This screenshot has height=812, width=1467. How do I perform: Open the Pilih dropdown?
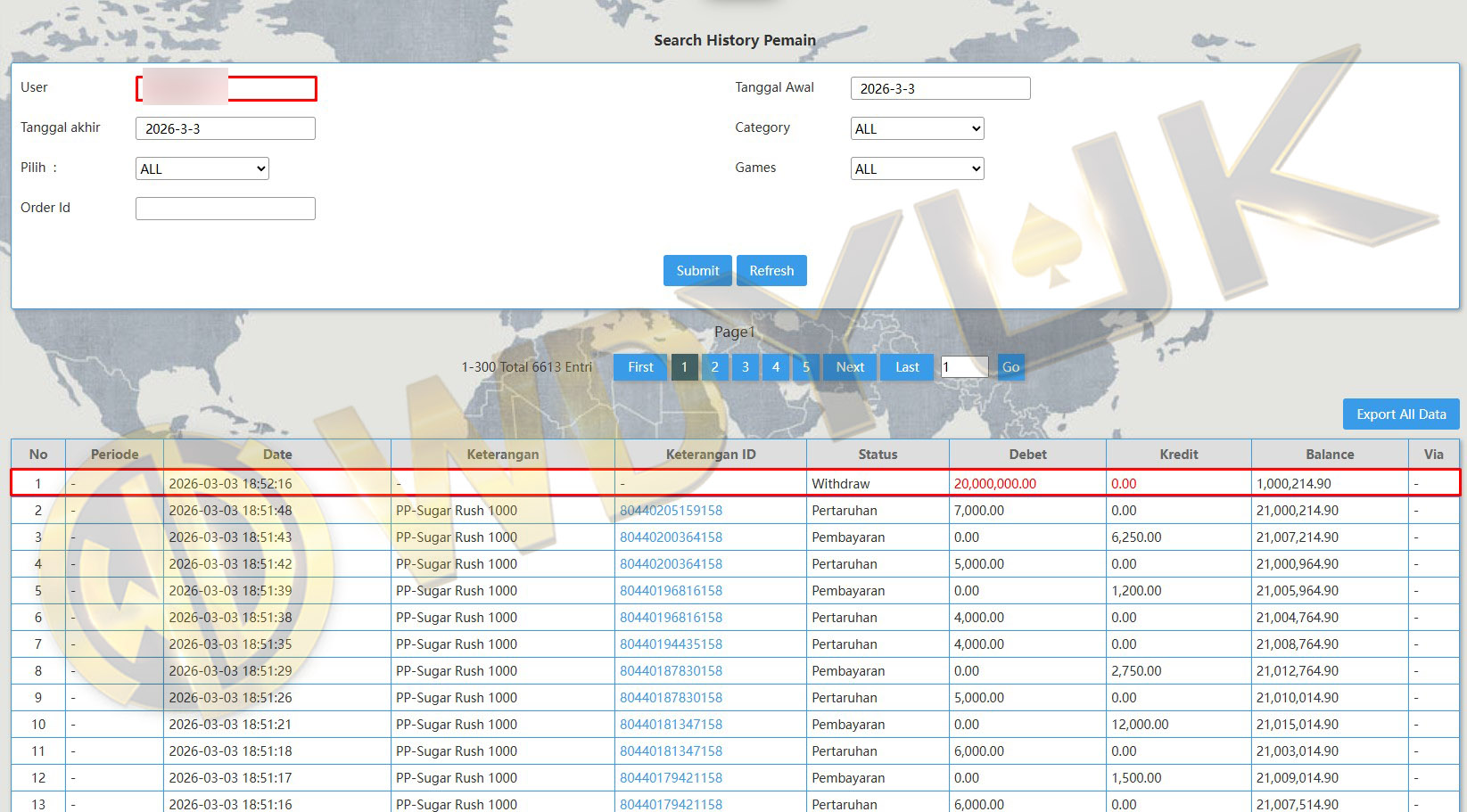click(202, 169)
